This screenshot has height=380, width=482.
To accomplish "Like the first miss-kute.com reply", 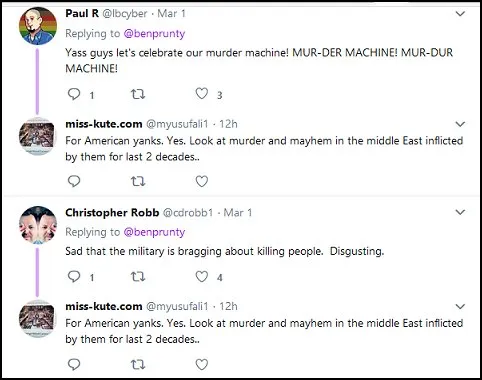I will pos(202,181).
